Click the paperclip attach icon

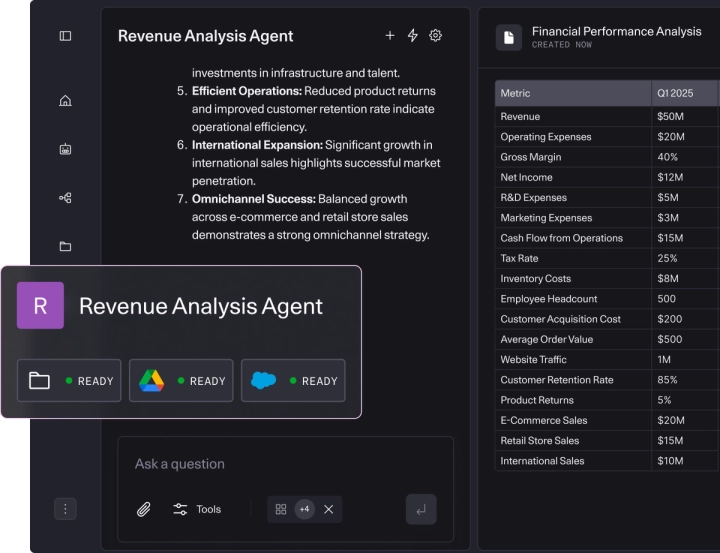click(144, 509)
